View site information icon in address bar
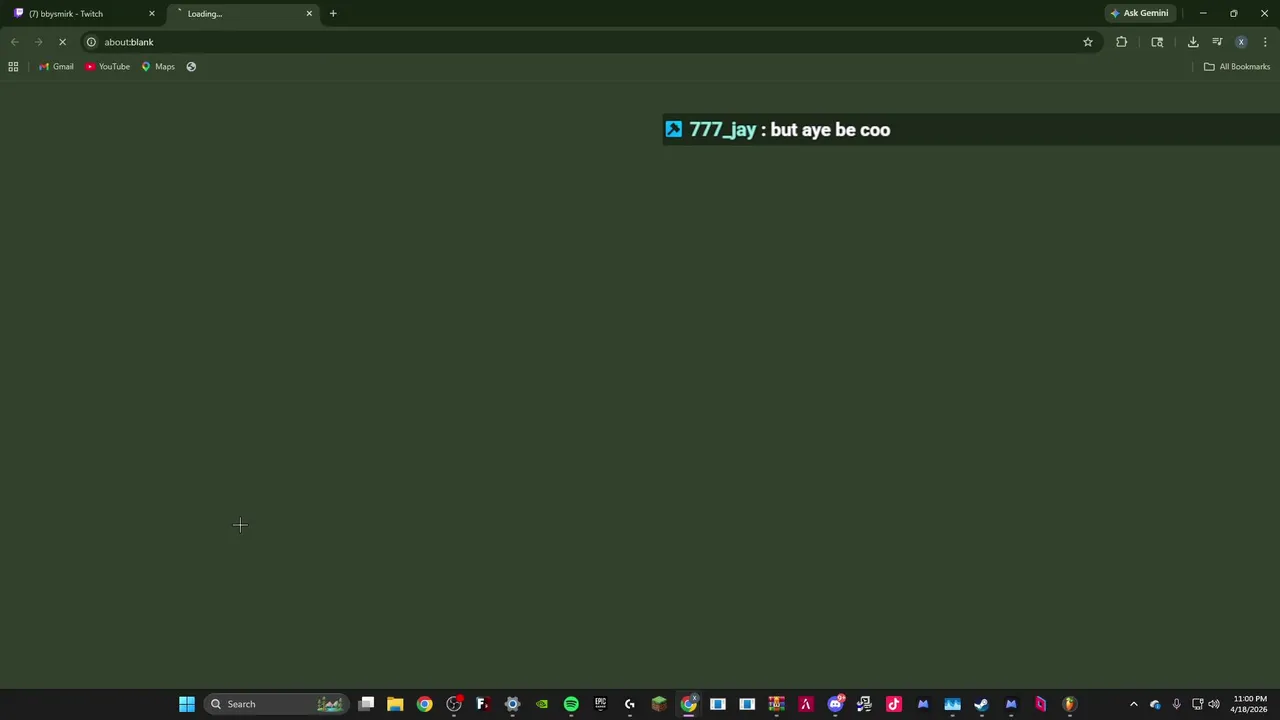1280x720 pixels. click(x=91, y=42)
